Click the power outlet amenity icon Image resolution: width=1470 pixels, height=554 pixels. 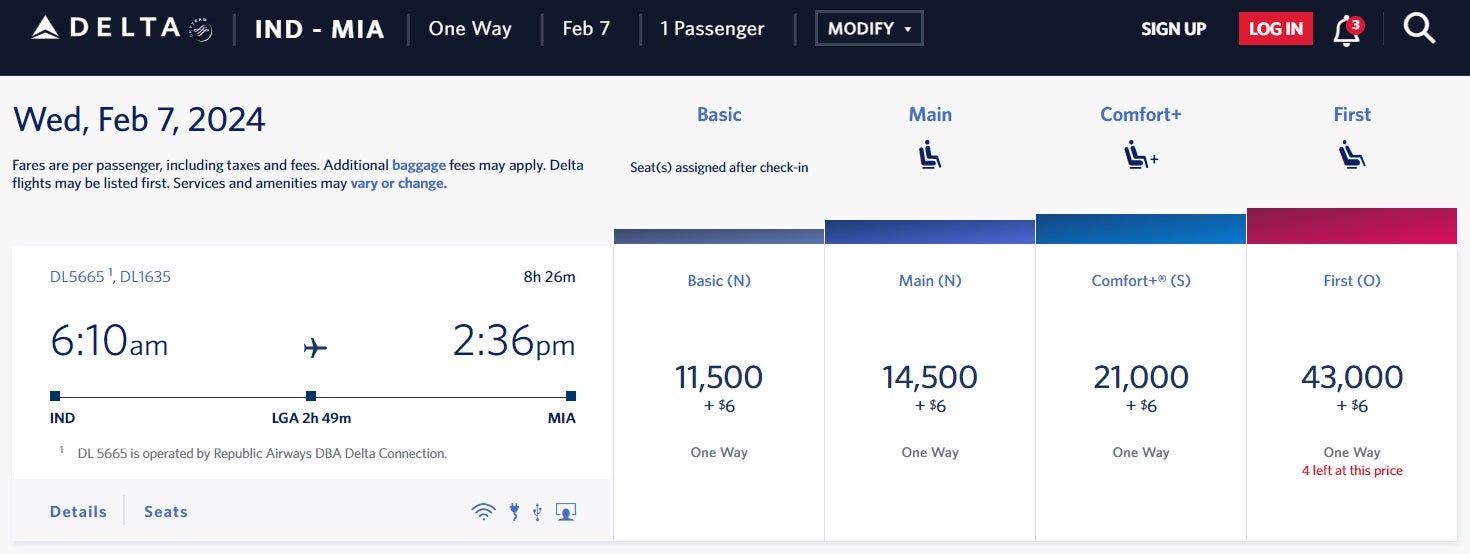click(514, 512)
